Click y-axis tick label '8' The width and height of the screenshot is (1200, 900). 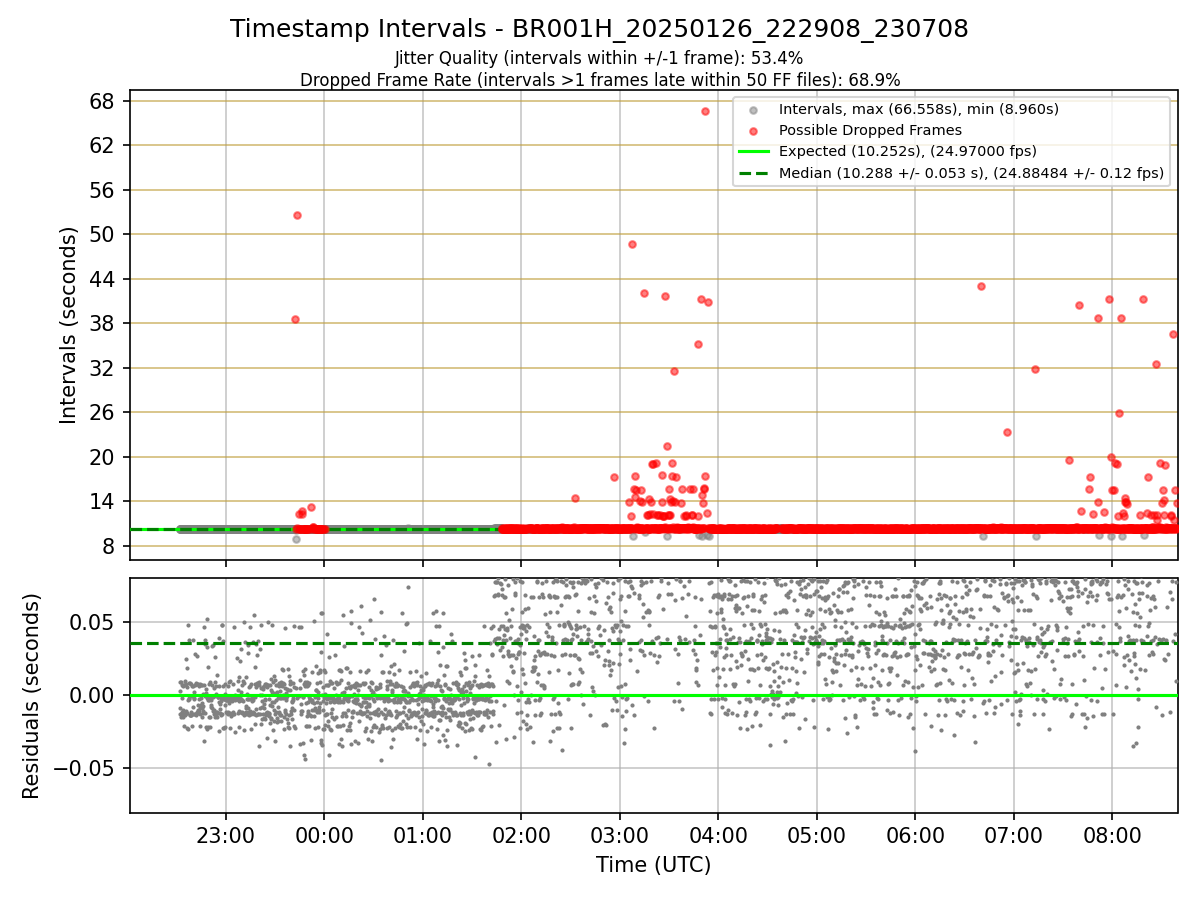pos(109,546)
